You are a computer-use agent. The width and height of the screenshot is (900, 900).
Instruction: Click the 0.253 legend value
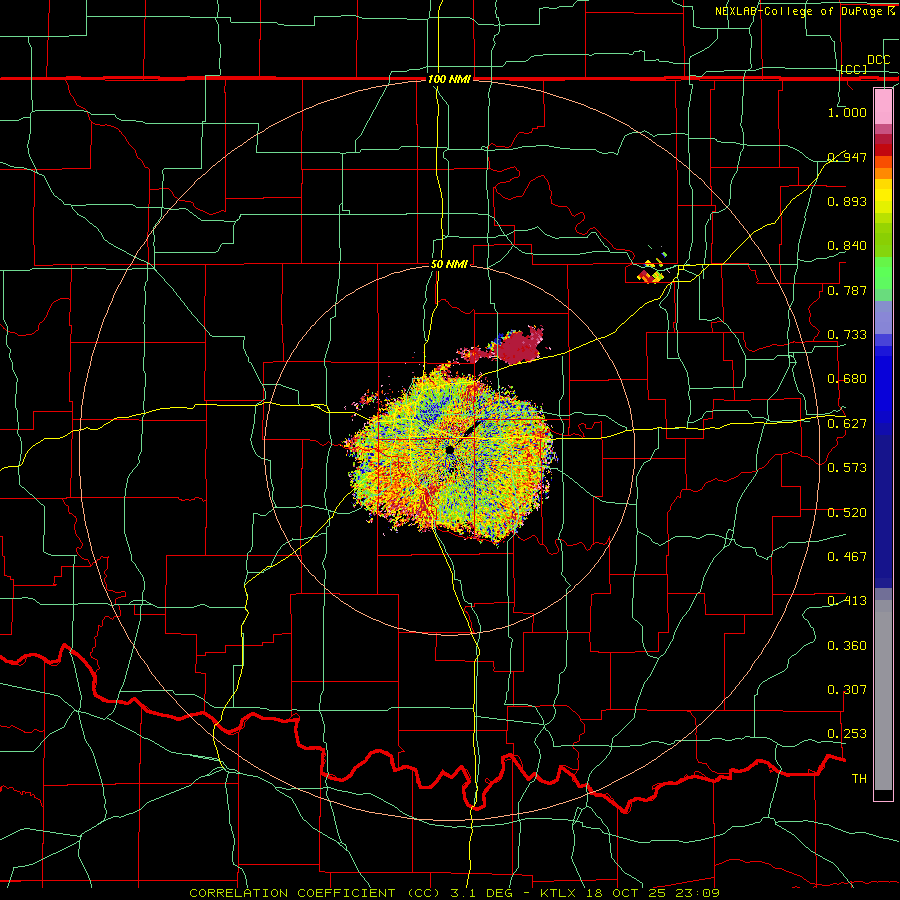coord(847,734)
